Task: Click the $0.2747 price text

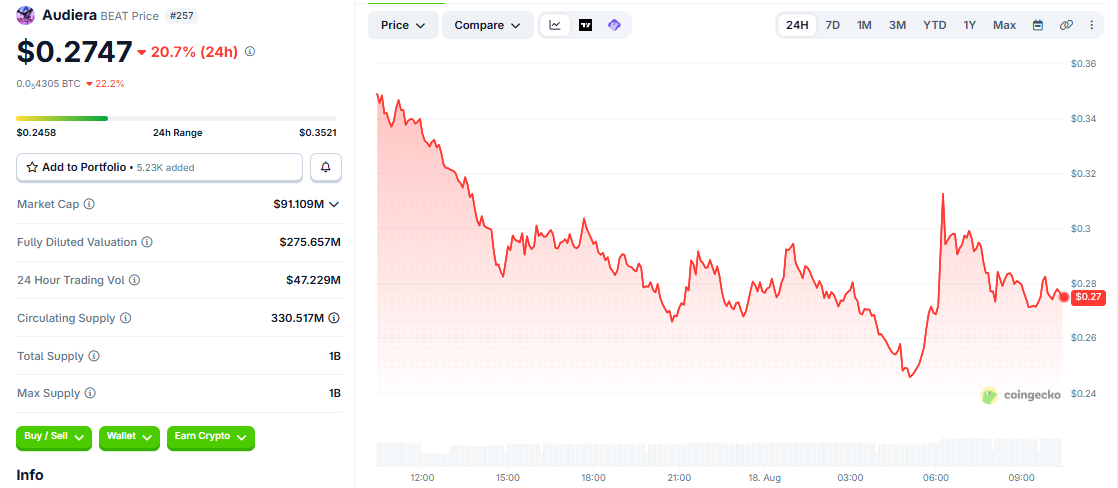Action: click(74, 51)
